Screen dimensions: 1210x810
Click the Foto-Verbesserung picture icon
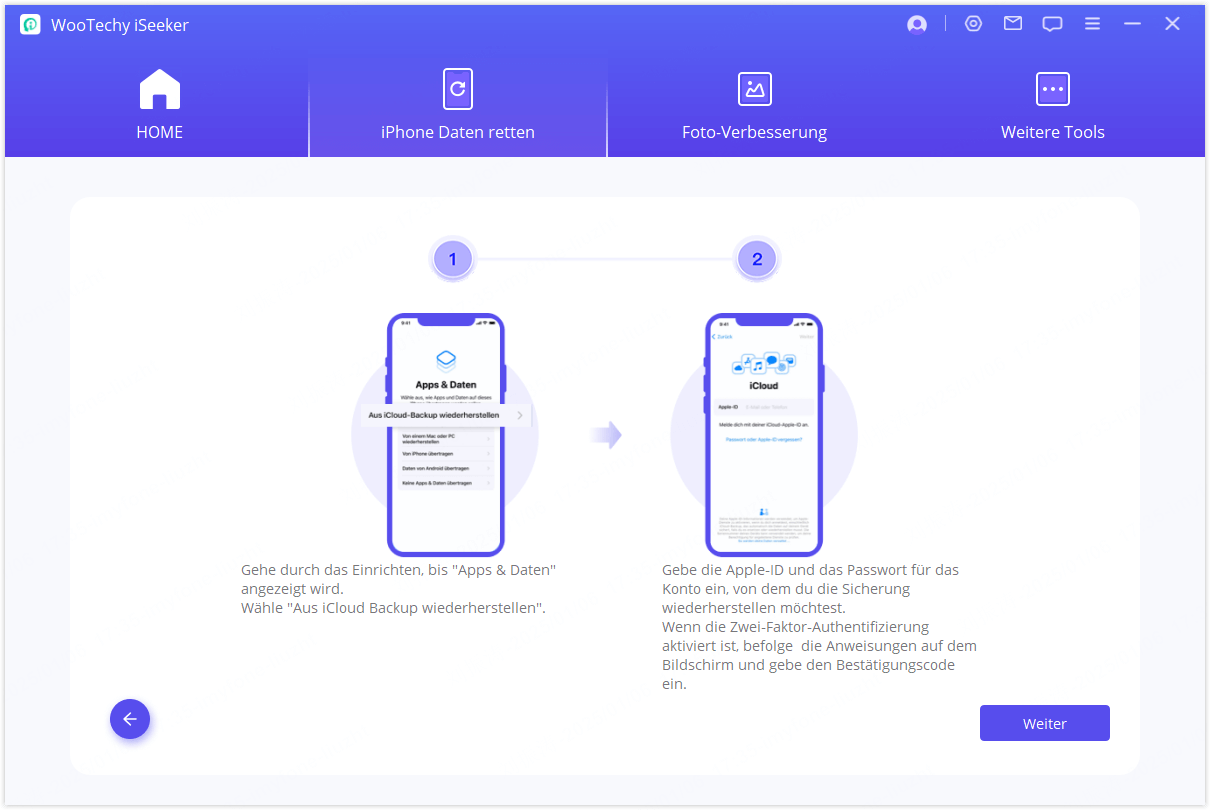click(754, 89)
